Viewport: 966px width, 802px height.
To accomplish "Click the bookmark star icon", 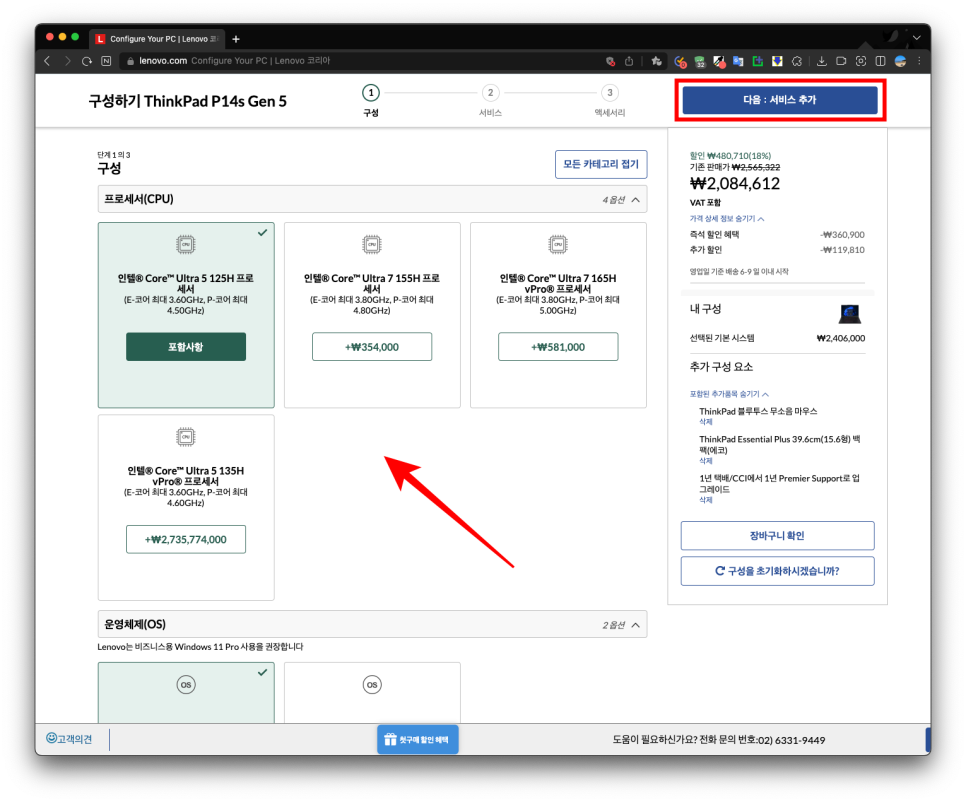I will (x=657, y=61).
